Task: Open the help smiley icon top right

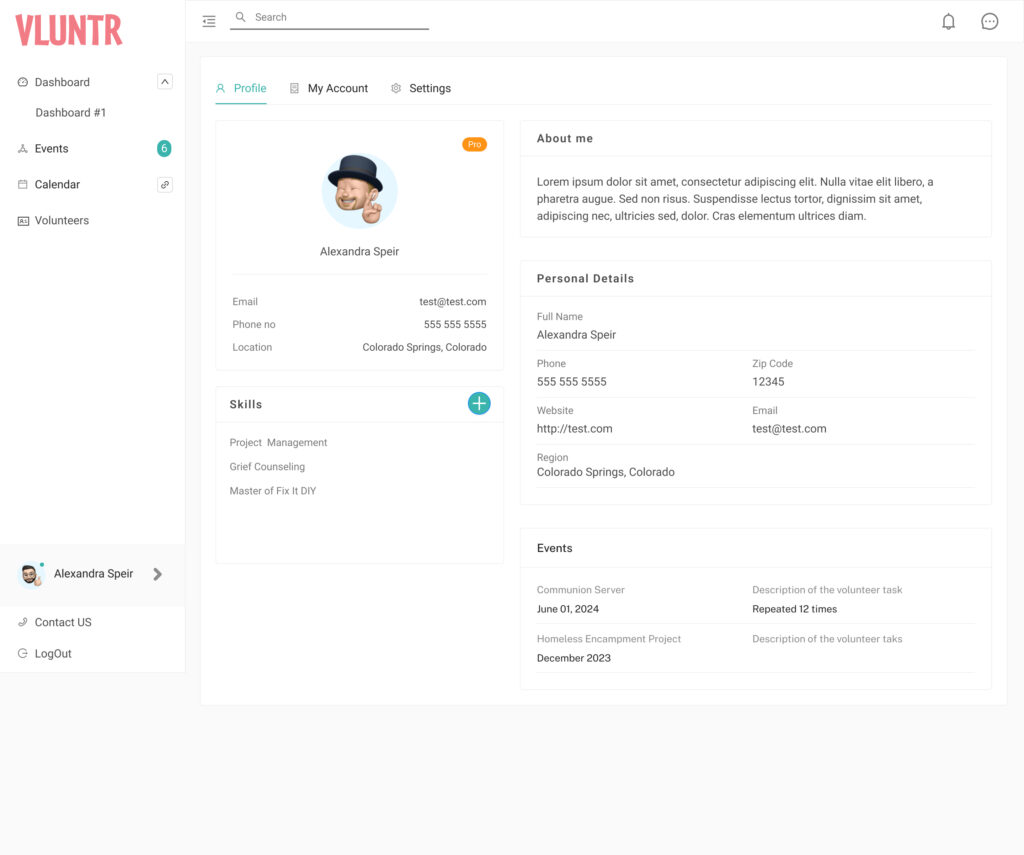Action: click(x=989, y=20)
